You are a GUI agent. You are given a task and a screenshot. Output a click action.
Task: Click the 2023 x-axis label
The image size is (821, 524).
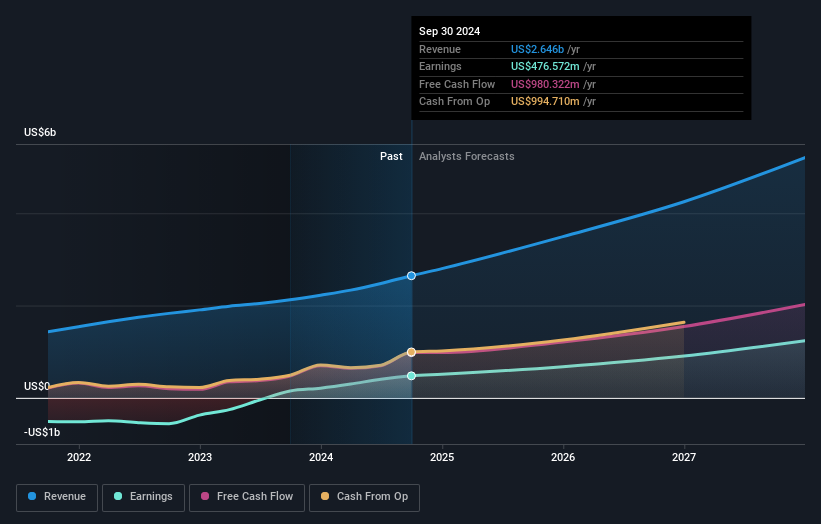[x=200, y=458]
